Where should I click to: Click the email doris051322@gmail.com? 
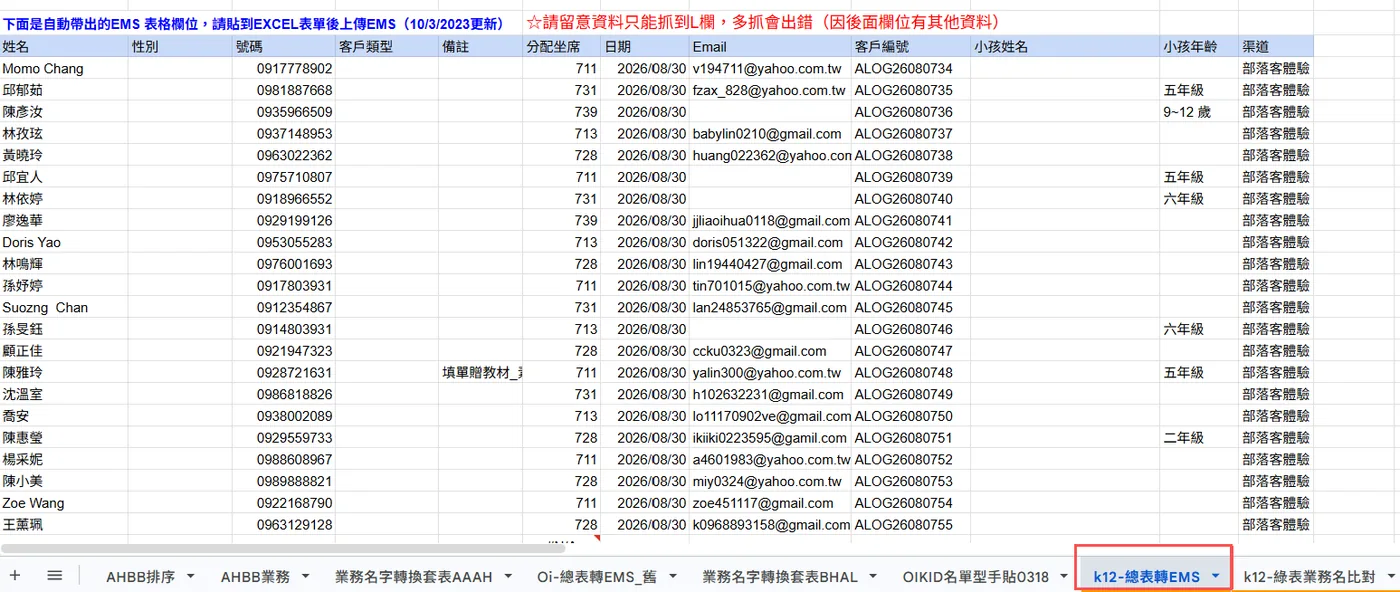pos(770,242)
